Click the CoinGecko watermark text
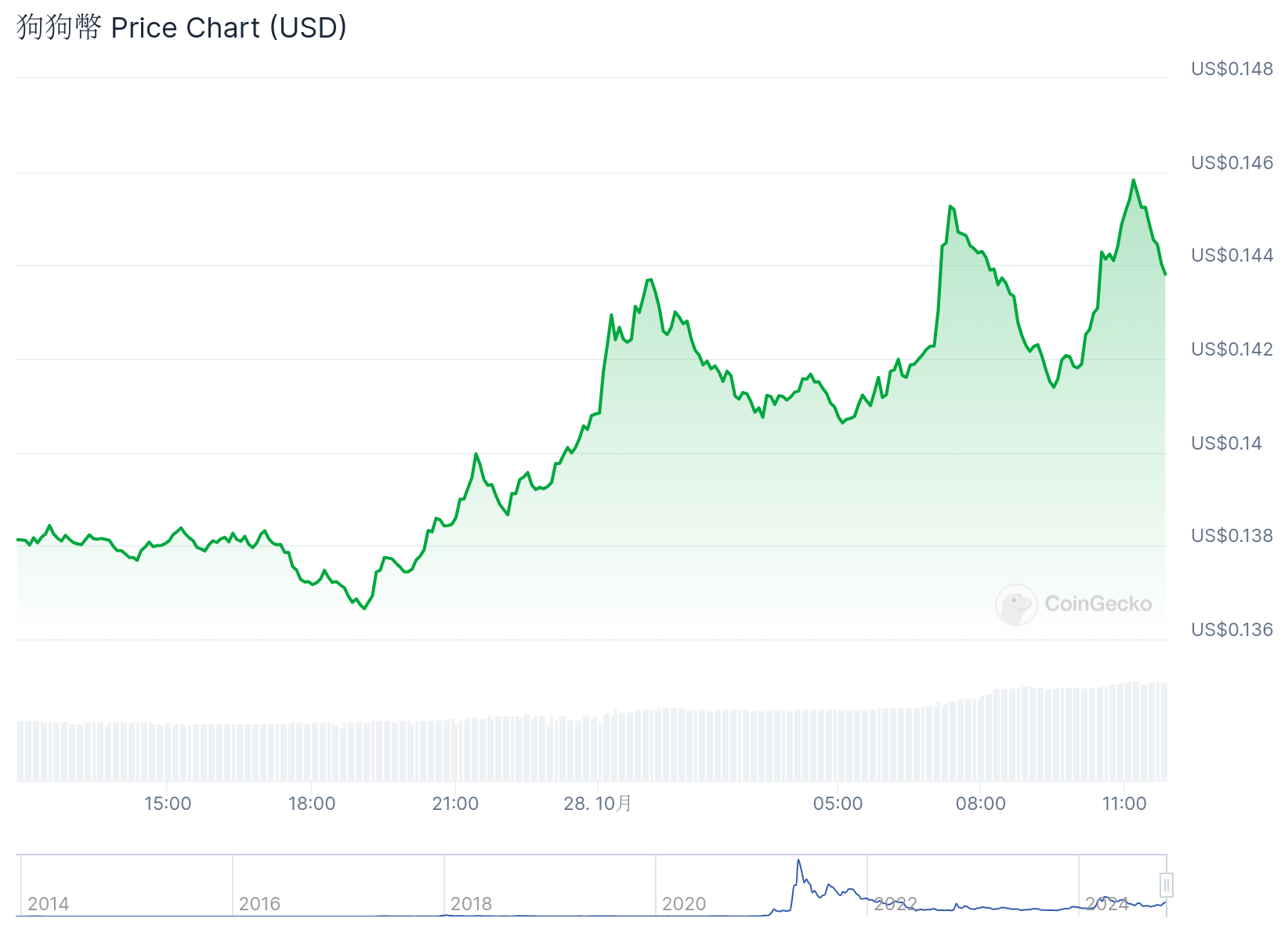The width and height of the screenshot is (1288, 940). pyautogui.click(x=1098, y=604)
